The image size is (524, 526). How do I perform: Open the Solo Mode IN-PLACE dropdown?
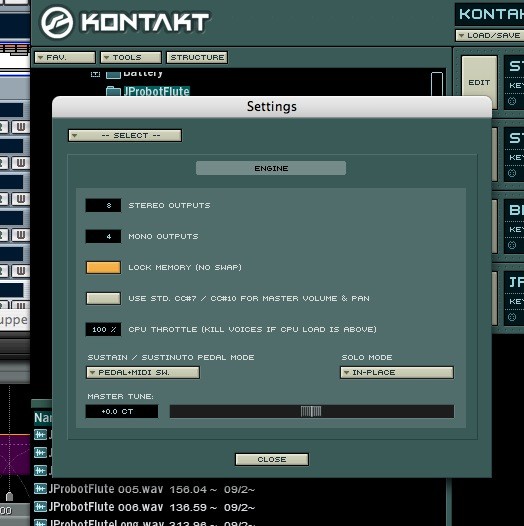point(397,372)
